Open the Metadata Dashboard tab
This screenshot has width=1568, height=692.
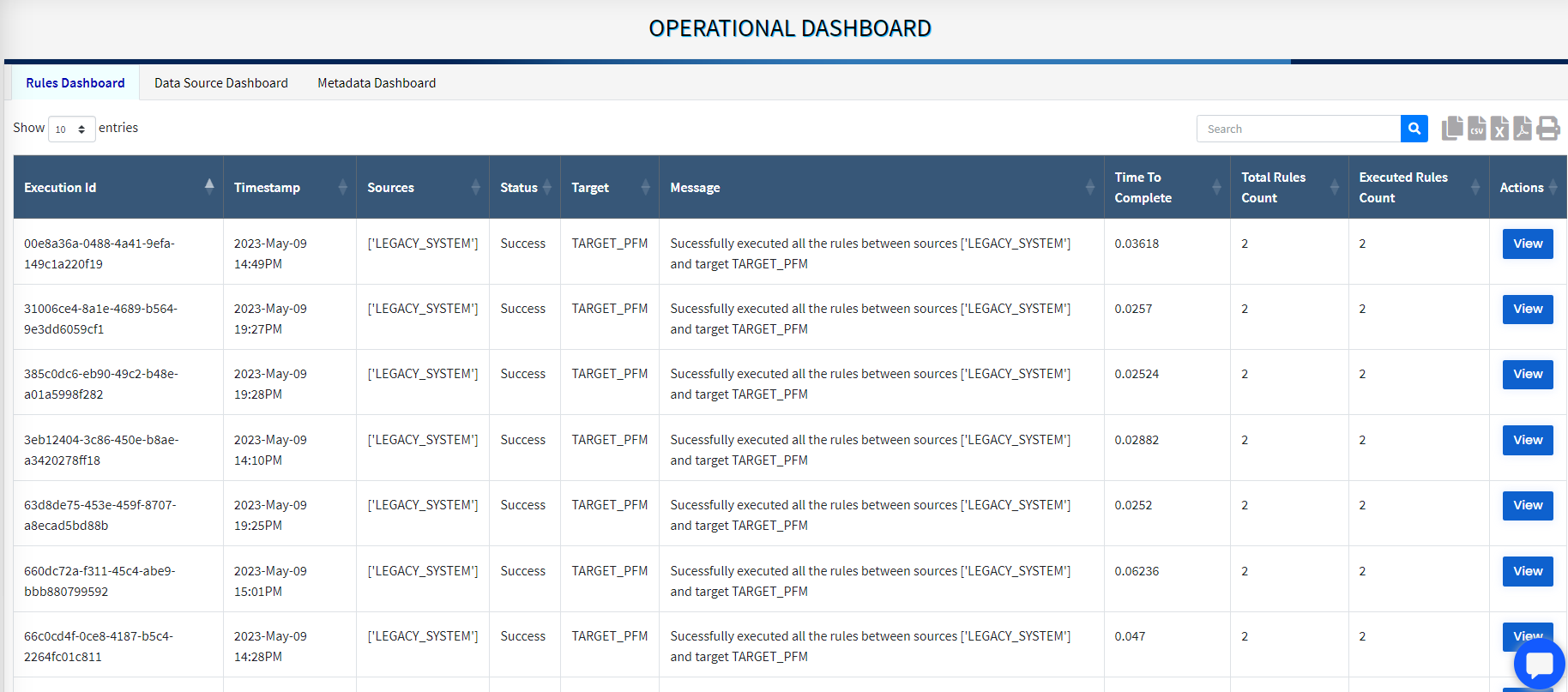[x=377, y=83]
